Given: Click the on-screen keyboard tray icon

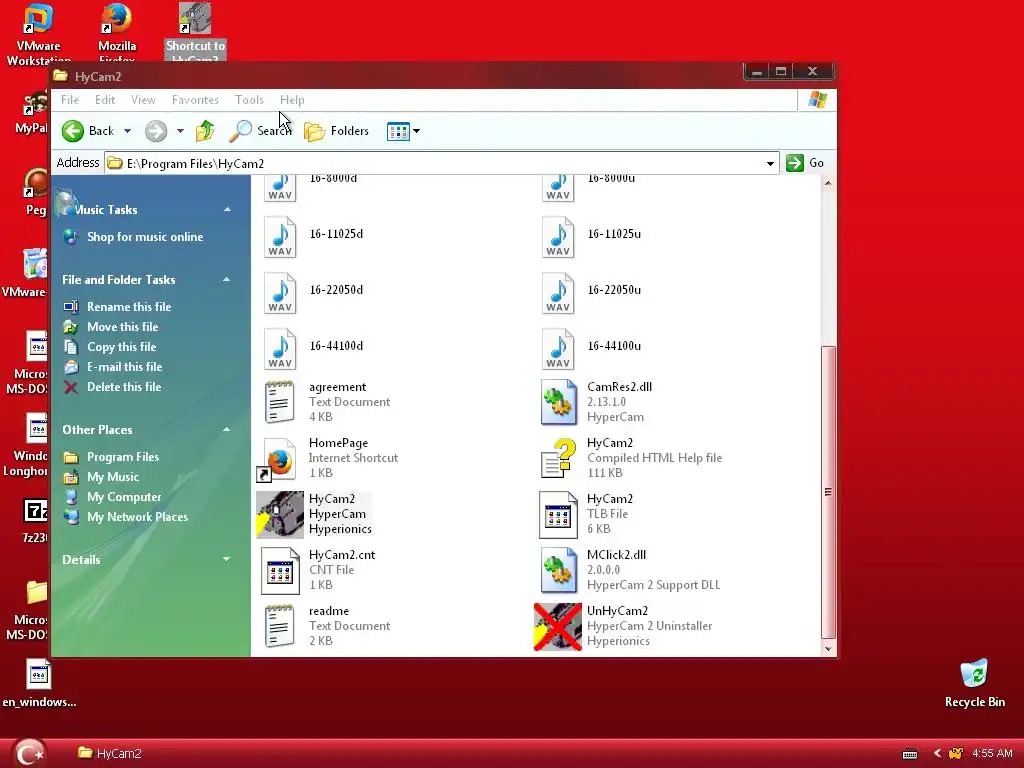Looking at the screenshot, I should coord(910,754).
